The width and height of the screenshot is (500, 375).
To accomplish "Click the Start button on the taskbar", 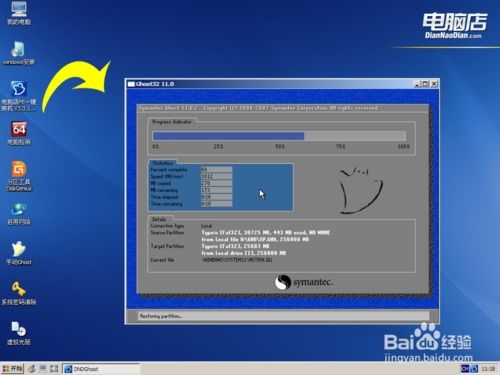I will [x=13, y=369].
